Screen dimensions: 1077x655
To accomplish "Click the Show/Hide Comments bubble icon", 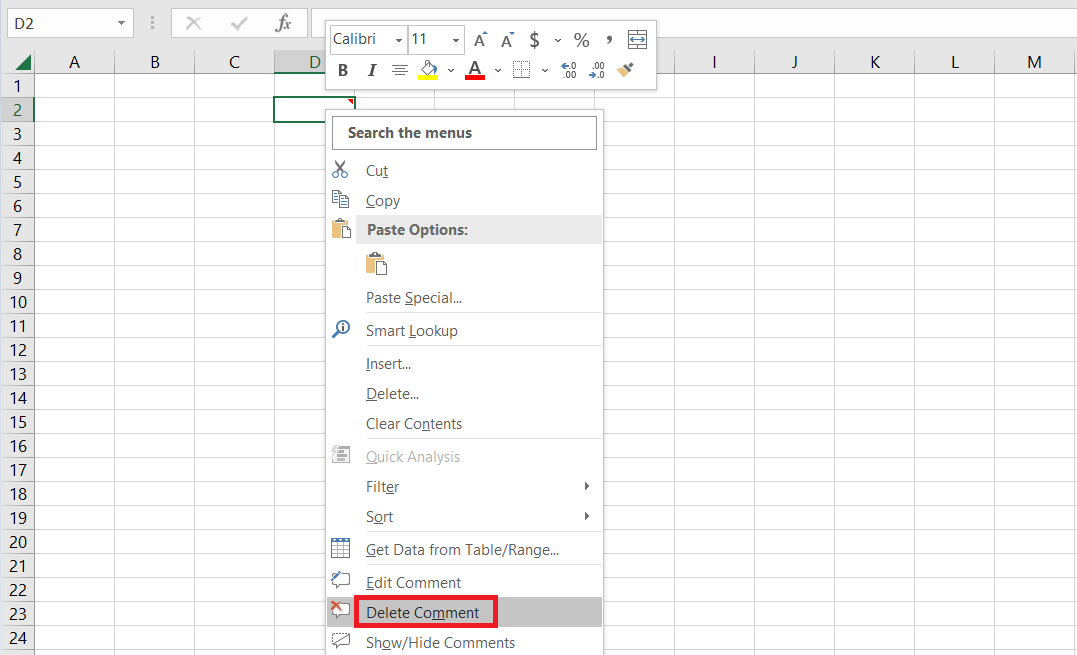I will [341, 641].
